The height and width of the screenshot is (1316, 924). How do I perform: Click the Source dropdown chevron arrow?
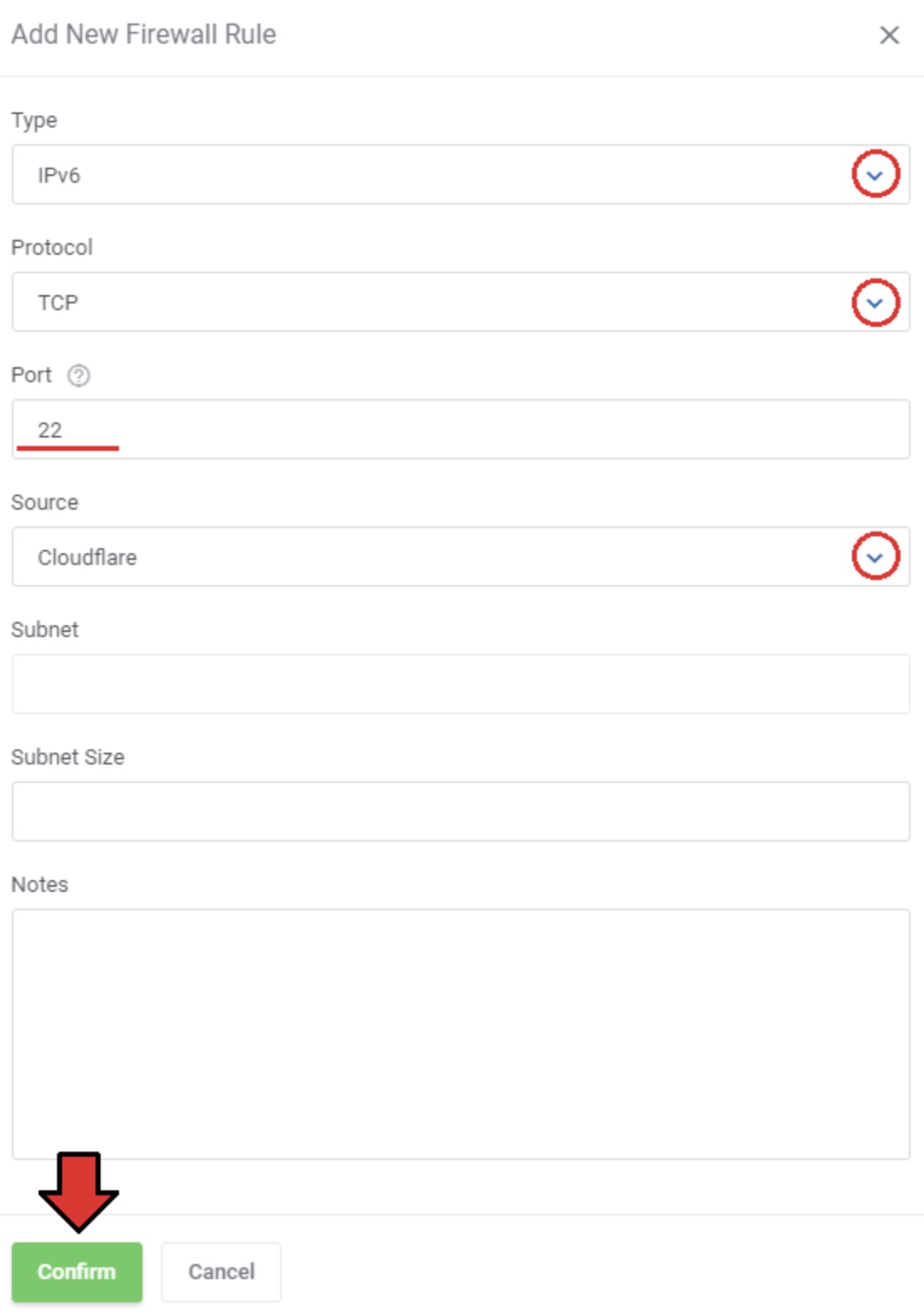[875, 557]
